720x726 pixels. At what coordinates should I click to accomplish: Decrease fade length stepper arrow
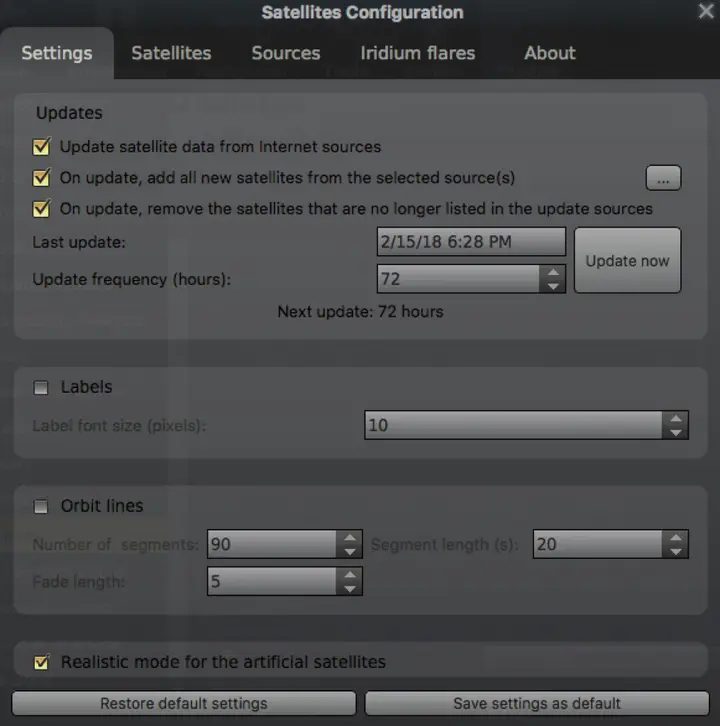[x=350, y=588]
